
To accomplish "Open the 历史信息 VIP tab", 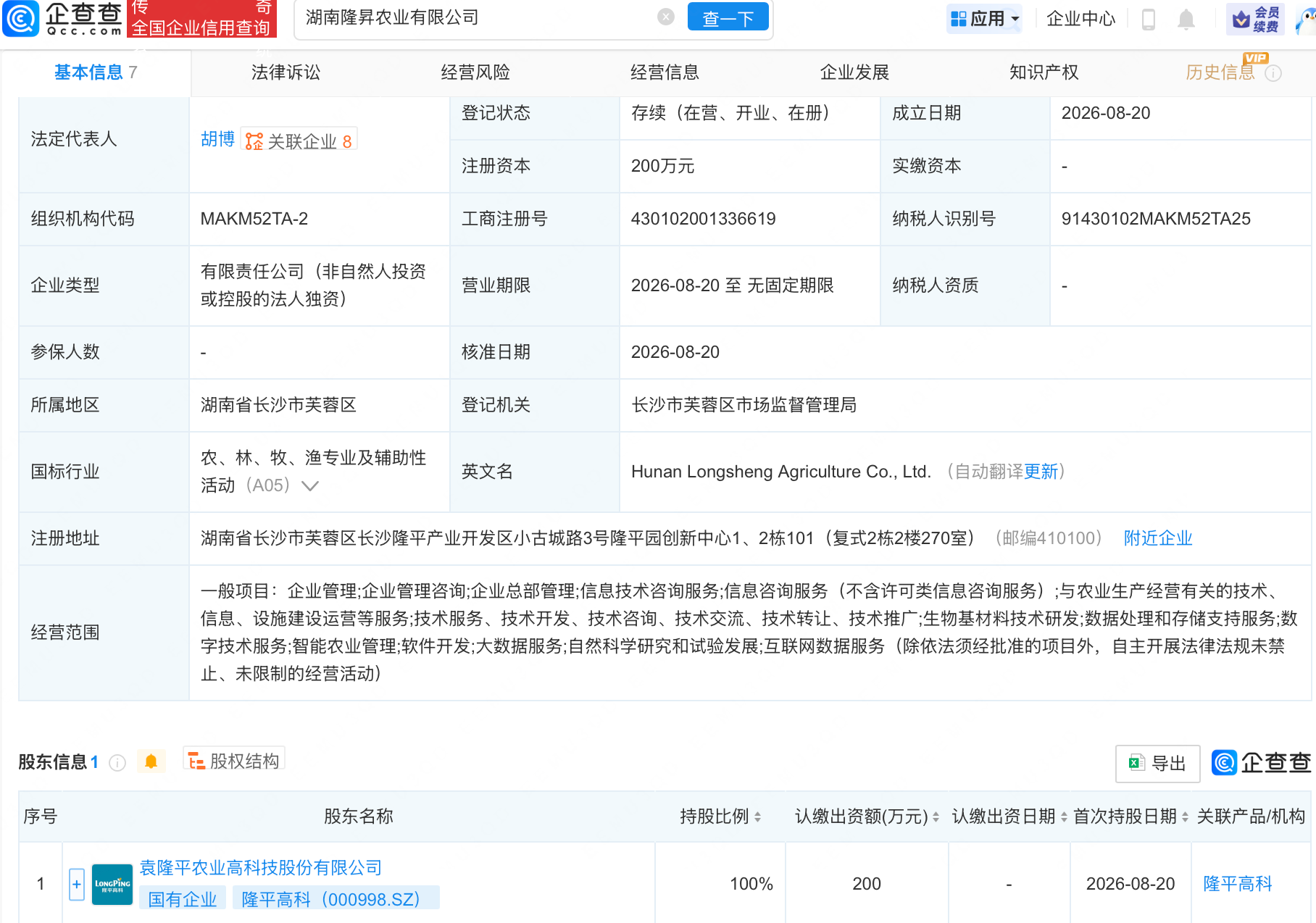I will click(x=1220, y=72).
